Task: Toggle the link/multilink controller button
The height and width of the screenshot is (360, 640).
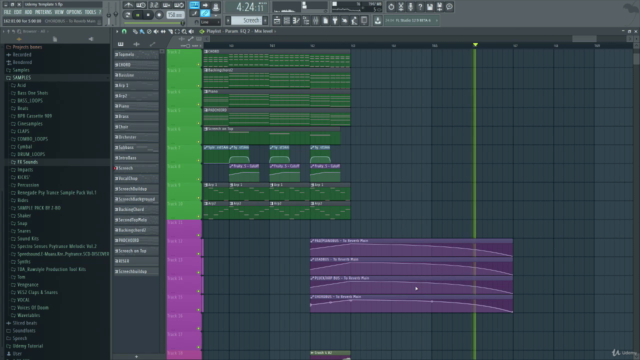Action: [205, 13]
